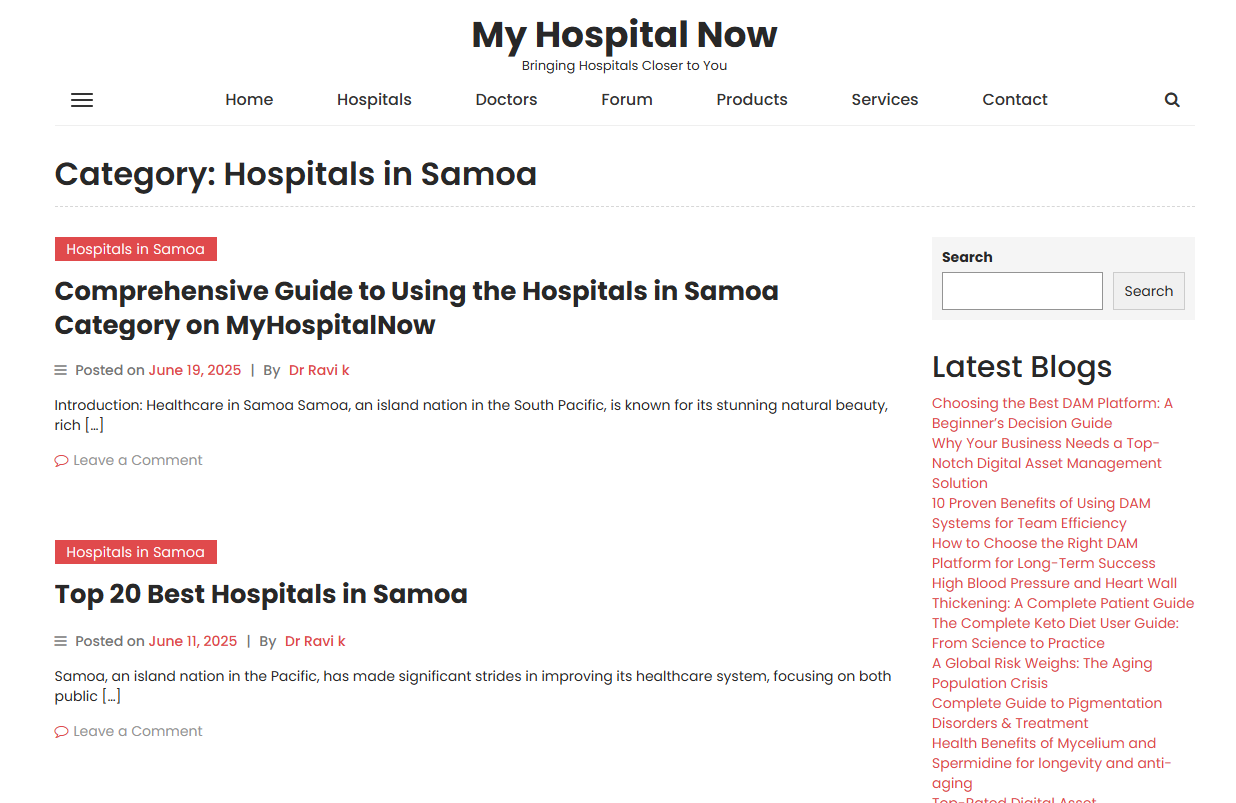Click the list icon beside Posted on June 19
Image resolution: width=1236 pixels, height=803 pixels.
click(x=60, y=369)
